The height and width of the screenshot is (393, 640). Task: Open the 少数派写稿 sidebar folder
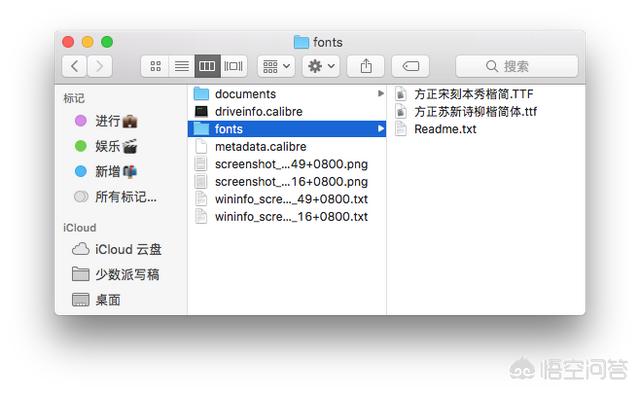tap(116, 274)
